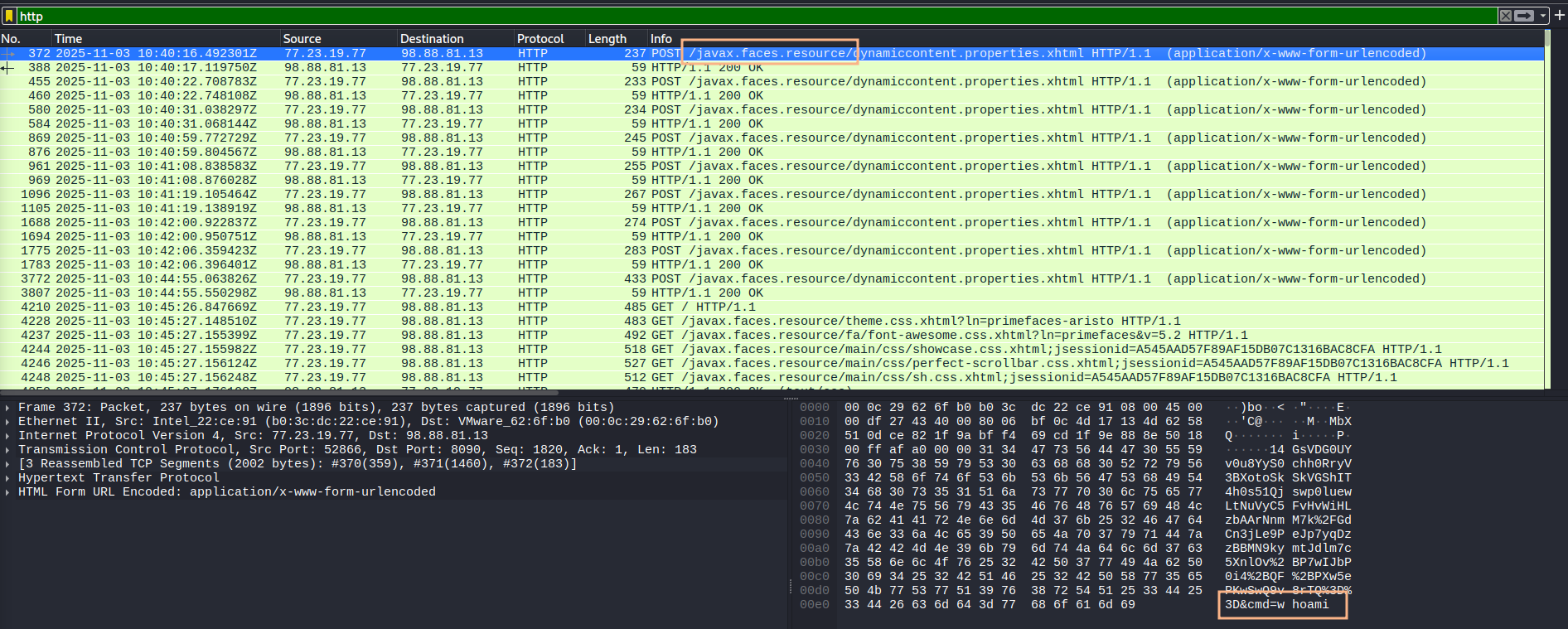Open the display filter bookmark icon
Viewport: 1568px width, 629px height.
click(9, 16)
